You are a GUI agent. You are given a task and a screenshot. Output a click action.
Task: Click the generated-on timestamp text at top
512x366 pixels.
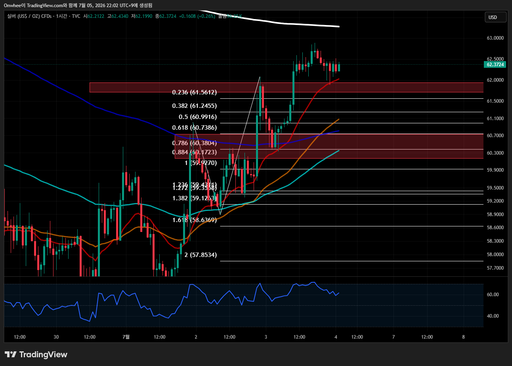pos(78,5)
